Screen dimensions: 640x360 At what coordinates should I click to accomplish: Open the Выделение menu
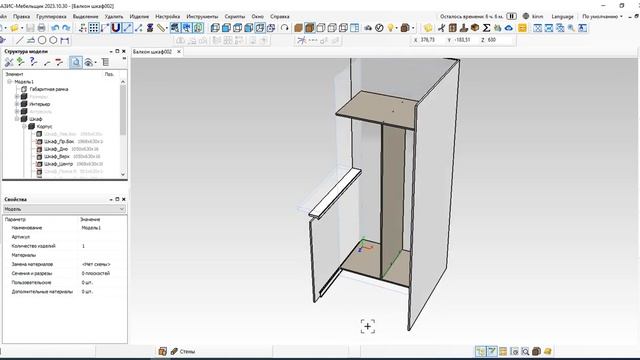tap(85, 16)
